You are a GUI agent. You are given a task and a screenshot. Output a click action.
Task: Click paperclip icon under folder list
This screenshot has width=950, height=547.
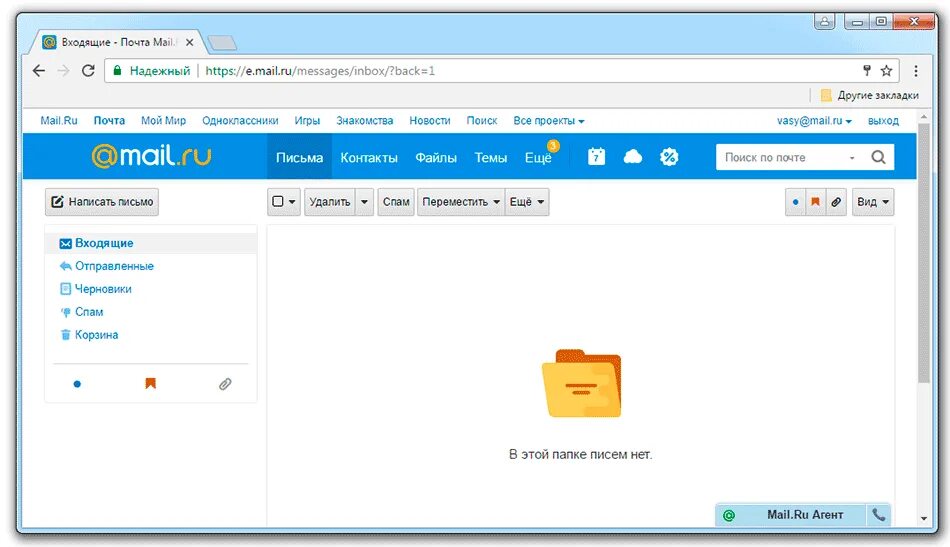click(x=225, y=383)
